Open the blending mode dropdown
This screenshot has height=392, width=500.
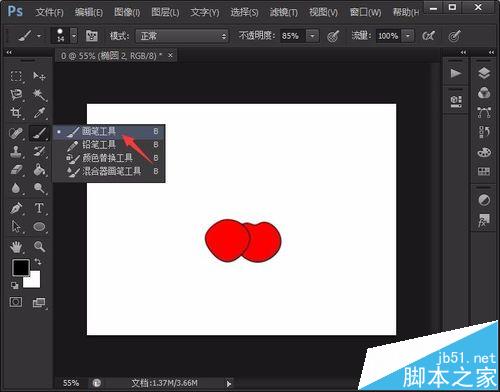point(182,36)
